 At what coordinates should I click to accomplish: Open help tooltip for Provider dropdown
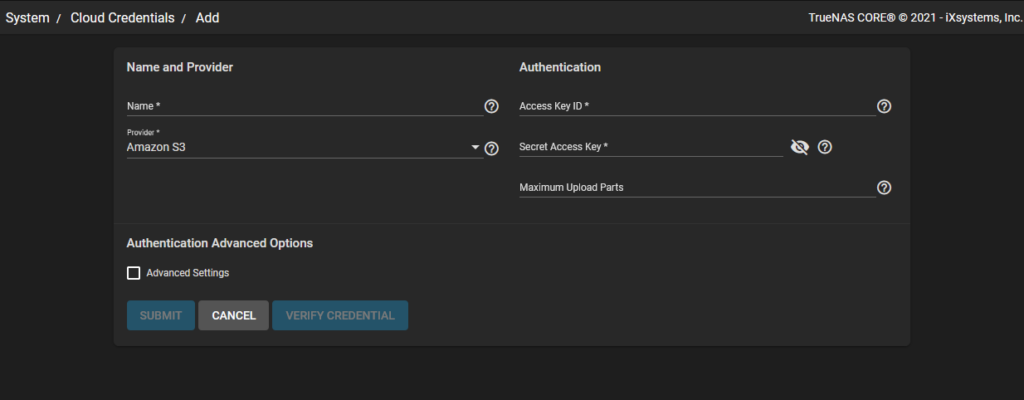(x=492, y=149)
